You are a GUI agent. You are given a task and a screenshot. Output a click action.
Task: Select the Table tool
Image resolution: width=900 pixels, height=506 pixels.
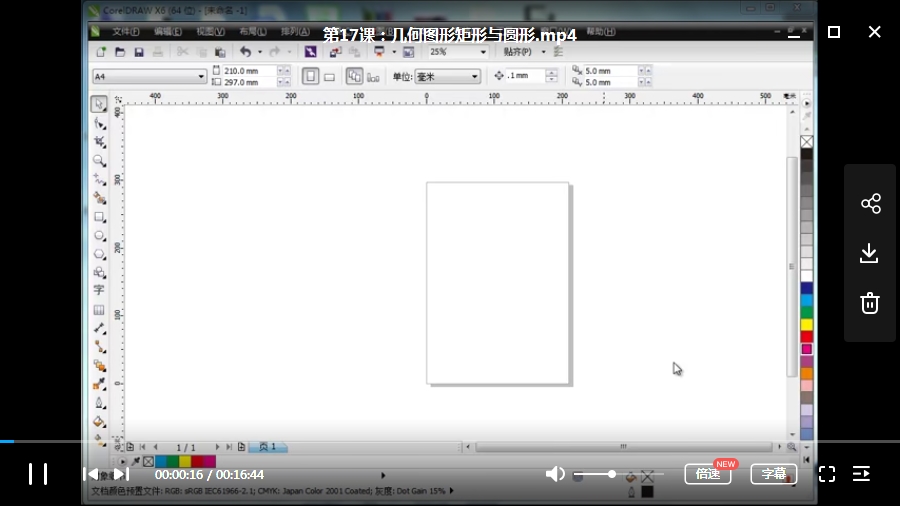(99, 310)
